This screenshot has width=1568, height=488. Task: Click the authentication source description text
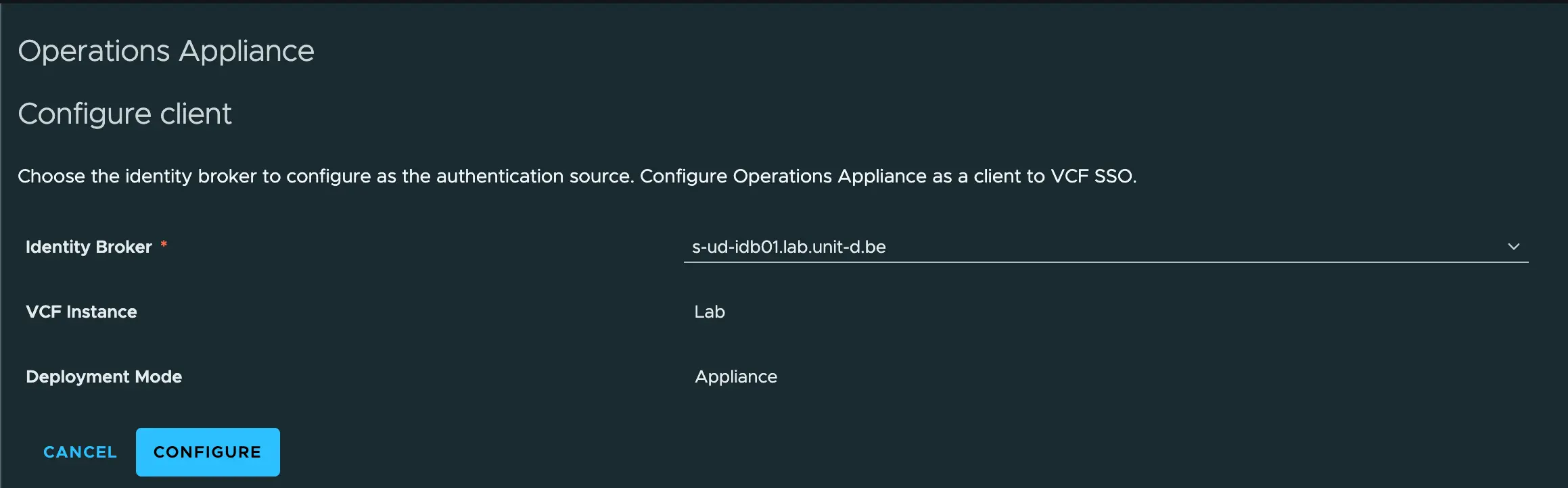pyautogui.click(x=576, y=176)
